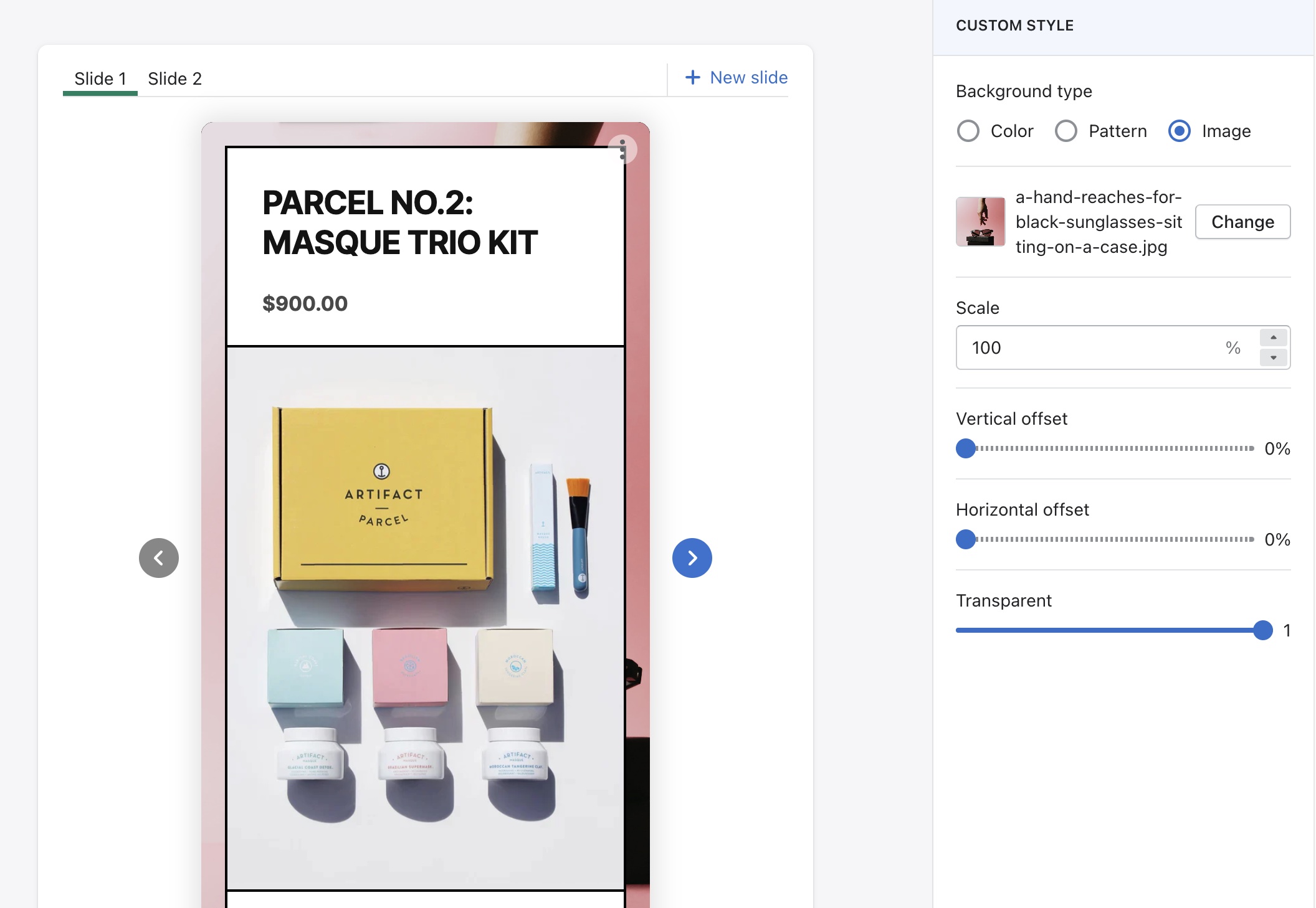Click the Artifact Parcel product image
This screenshot has width=1316, height=908.
click(x=426, y=617)
